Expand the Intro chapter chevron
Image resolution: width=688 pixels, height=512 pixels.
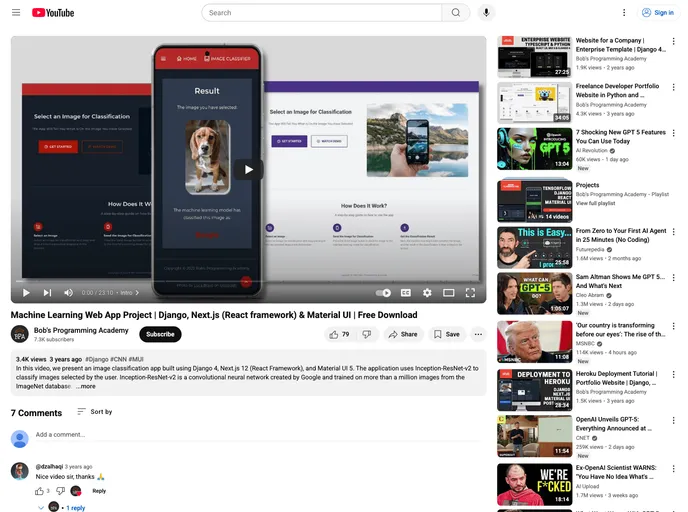click(137, 293)
